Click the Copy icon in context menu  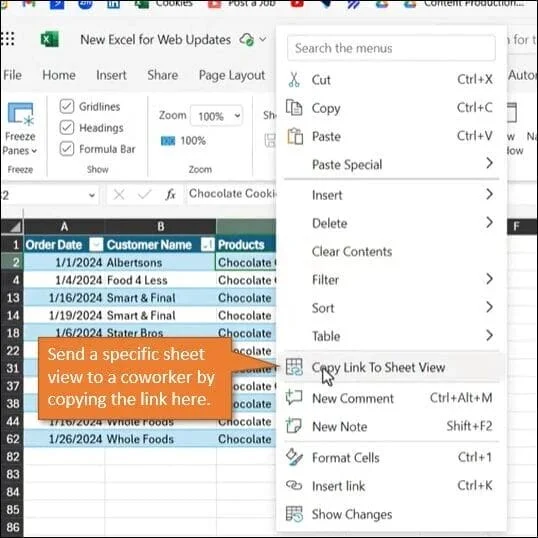[x=294, y=108]
